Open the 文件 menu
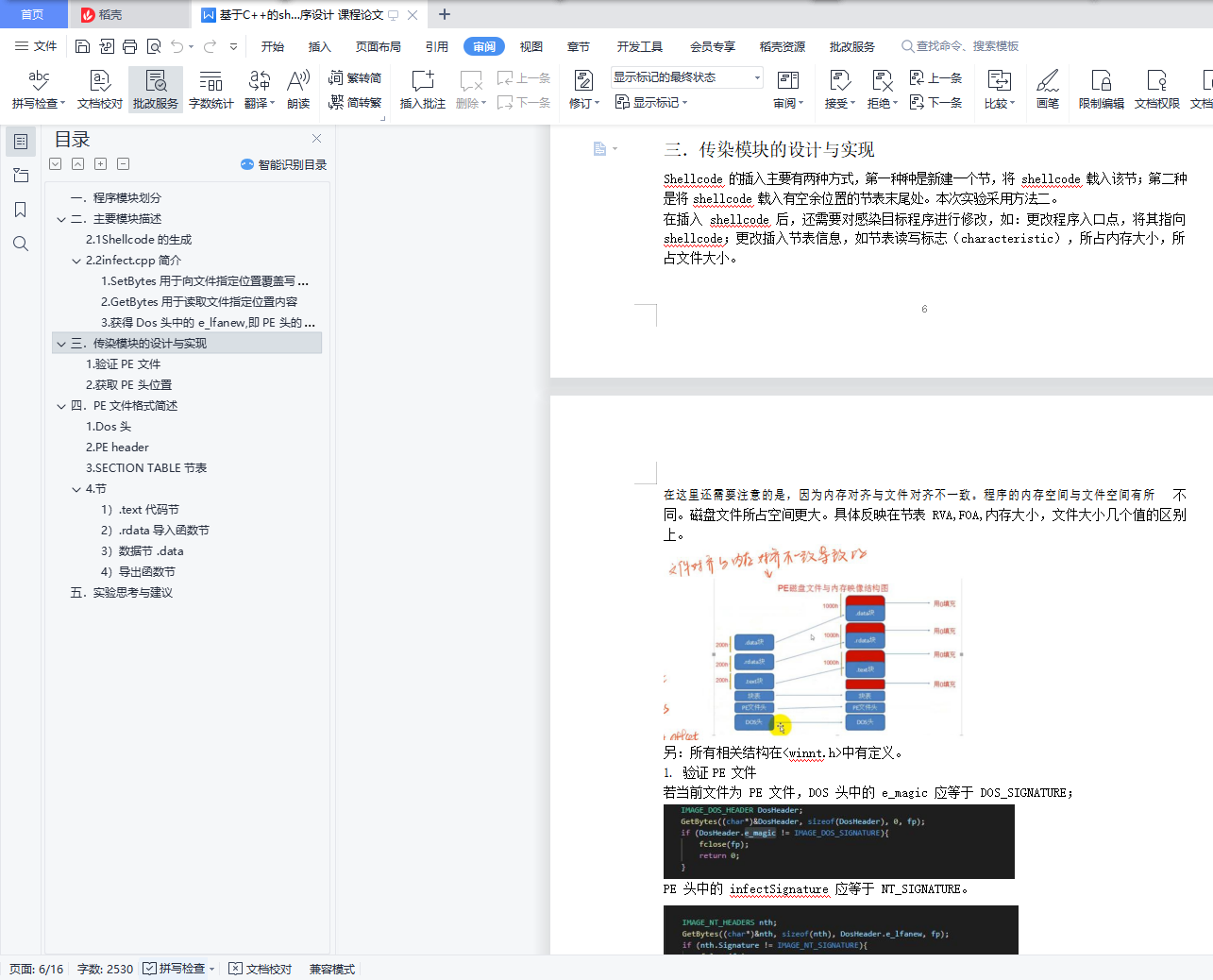 click(x=36, y=46)
